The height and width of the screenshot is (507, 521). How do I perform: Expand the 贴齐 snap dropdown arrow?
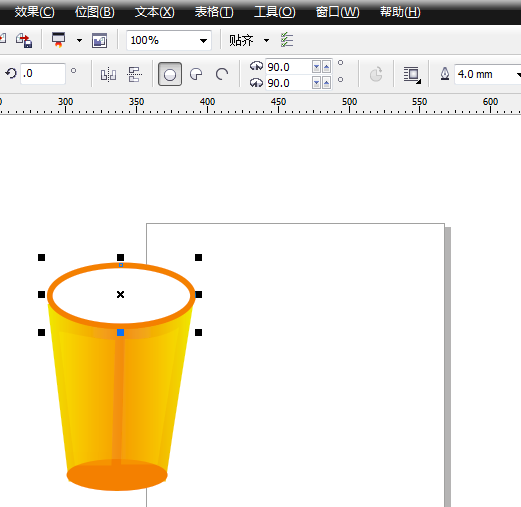(x=266, y=41)
